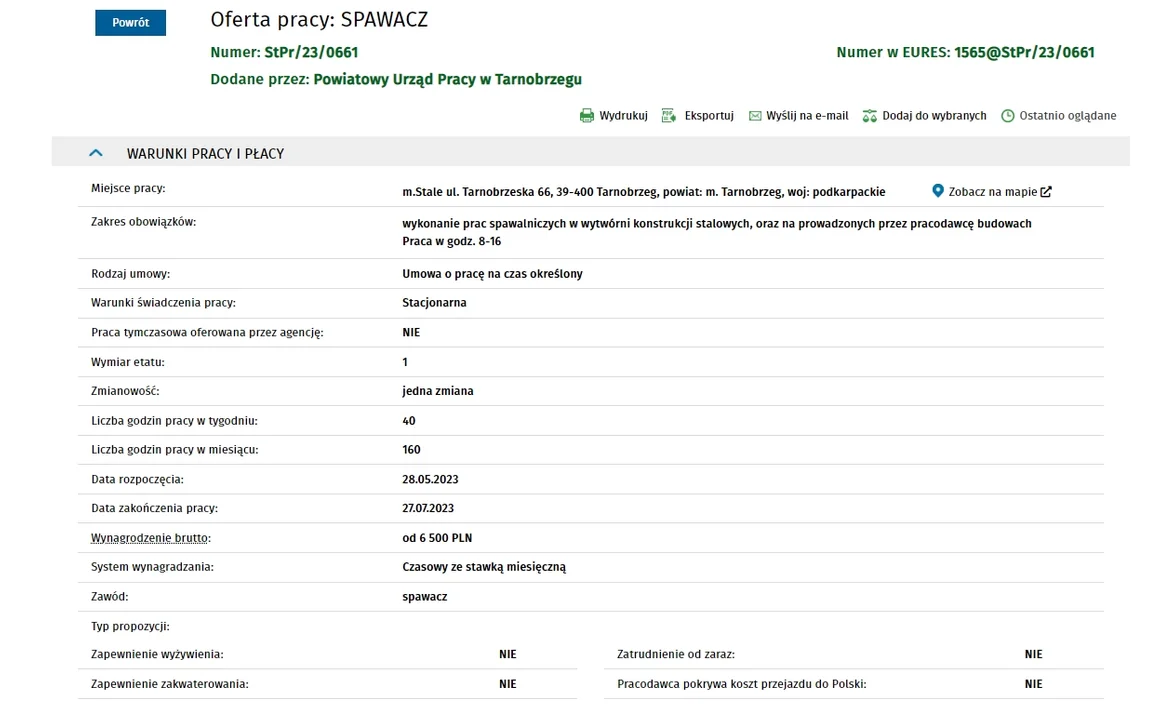Screen dimensions: 1175x720
Task: Click the envelope e-mail icon
Action: tap(755, 115)
